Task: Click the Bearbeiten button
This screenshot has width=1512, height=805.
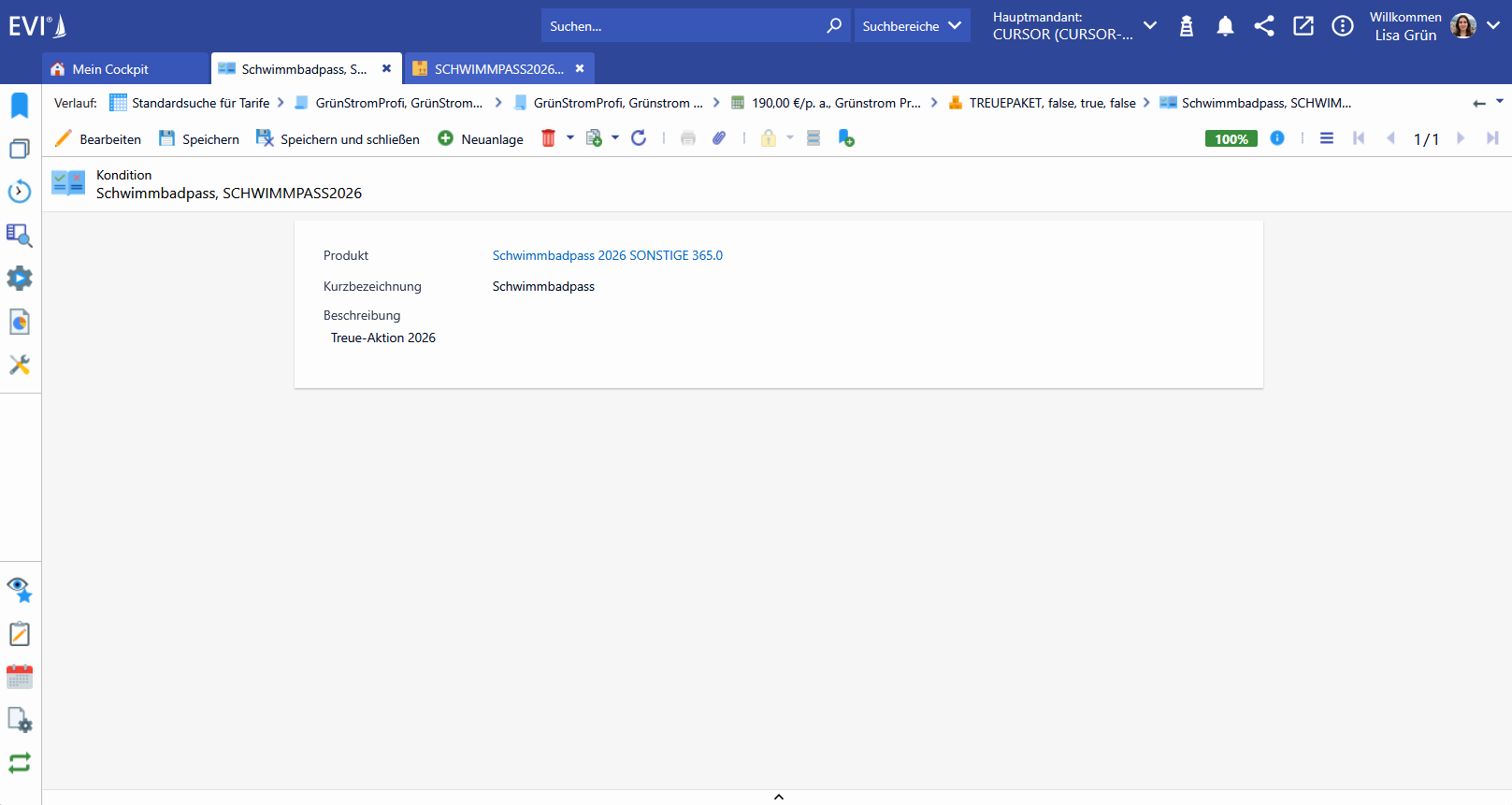Action: point(98,139)
